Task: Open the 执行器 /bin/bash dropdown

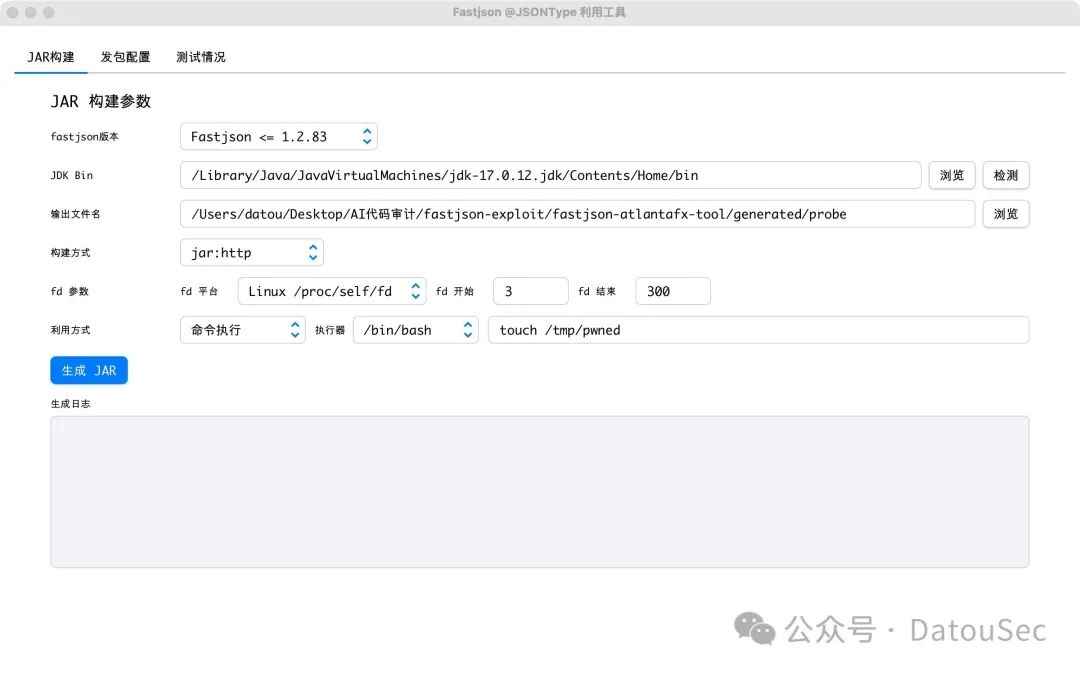Action: click(x=415, y=329)
